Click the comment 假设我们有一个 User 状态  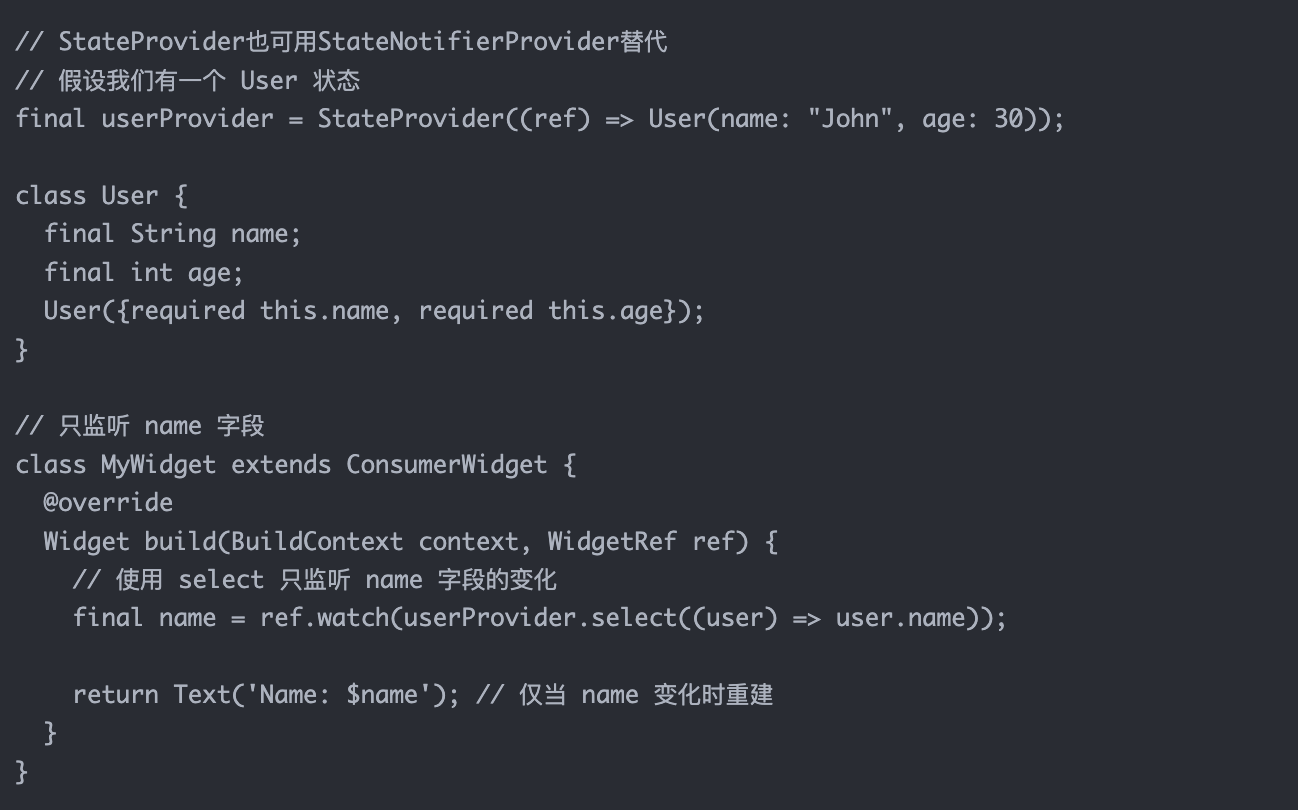click(x=209, y=81)
